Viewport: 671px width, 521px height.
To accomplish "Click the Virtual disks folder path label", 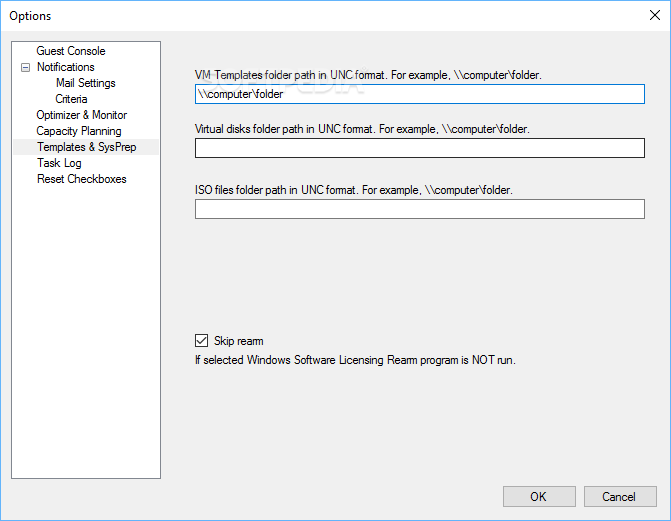I will tap(362, 129).
